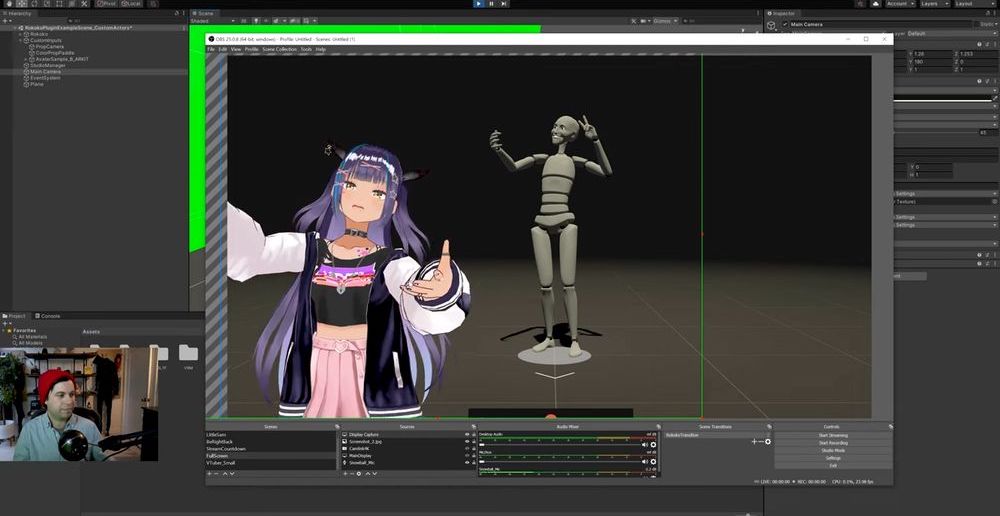Lock the Snowball_Mic source

coord(474,463)
